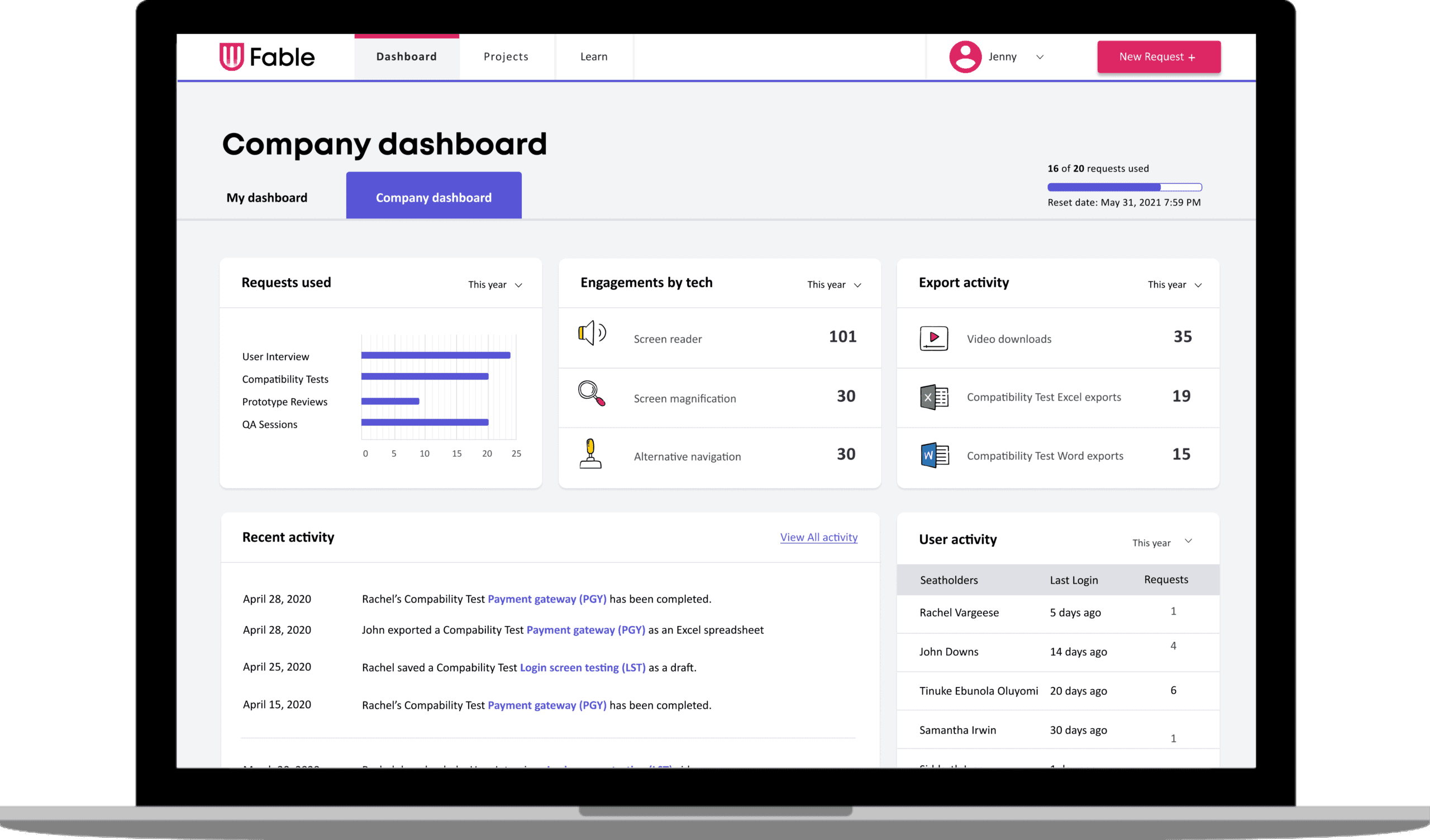
Task: Click the Screen magnification magnifier icon
Action: pos(592,393)
